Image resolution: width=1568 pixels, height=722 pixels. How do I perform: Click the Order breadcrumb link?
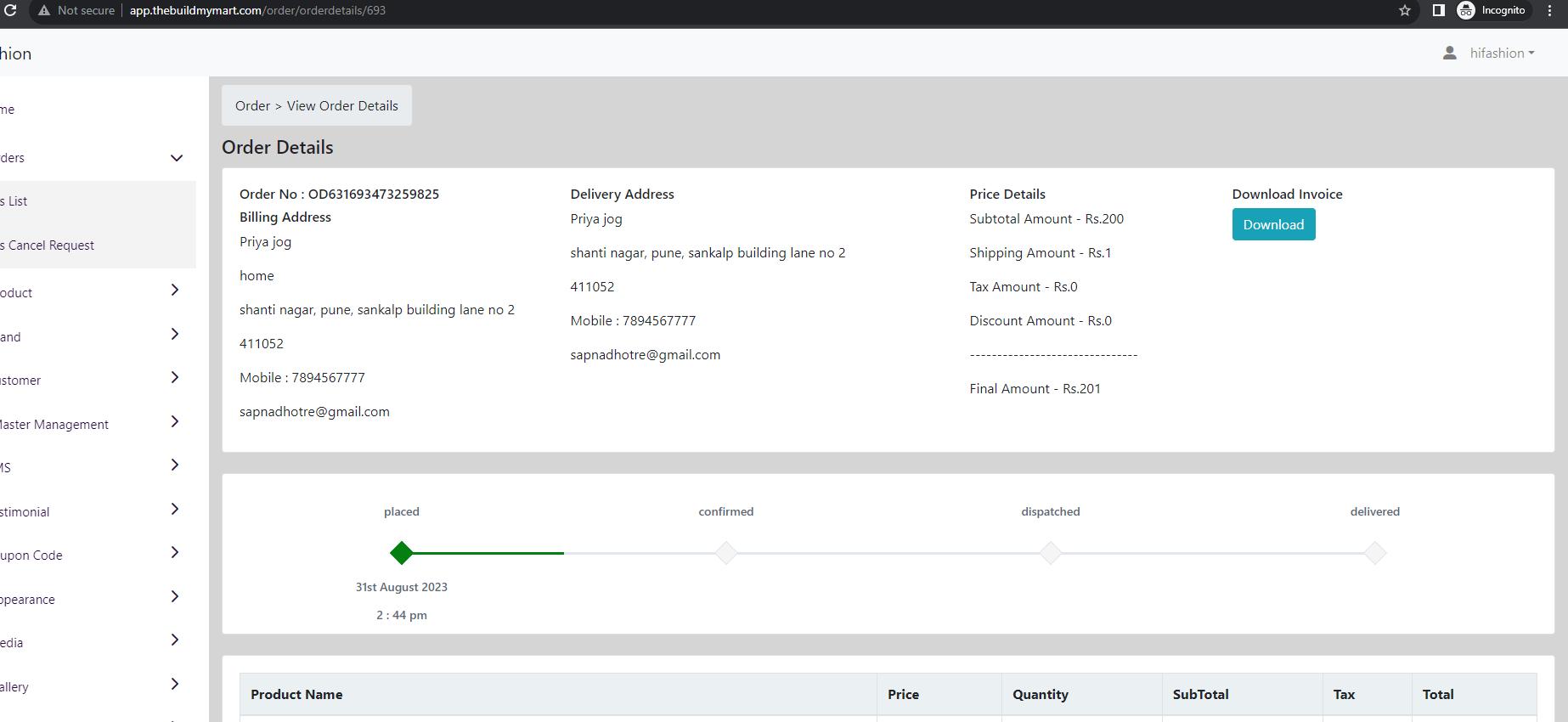click(x=252, y=106)
